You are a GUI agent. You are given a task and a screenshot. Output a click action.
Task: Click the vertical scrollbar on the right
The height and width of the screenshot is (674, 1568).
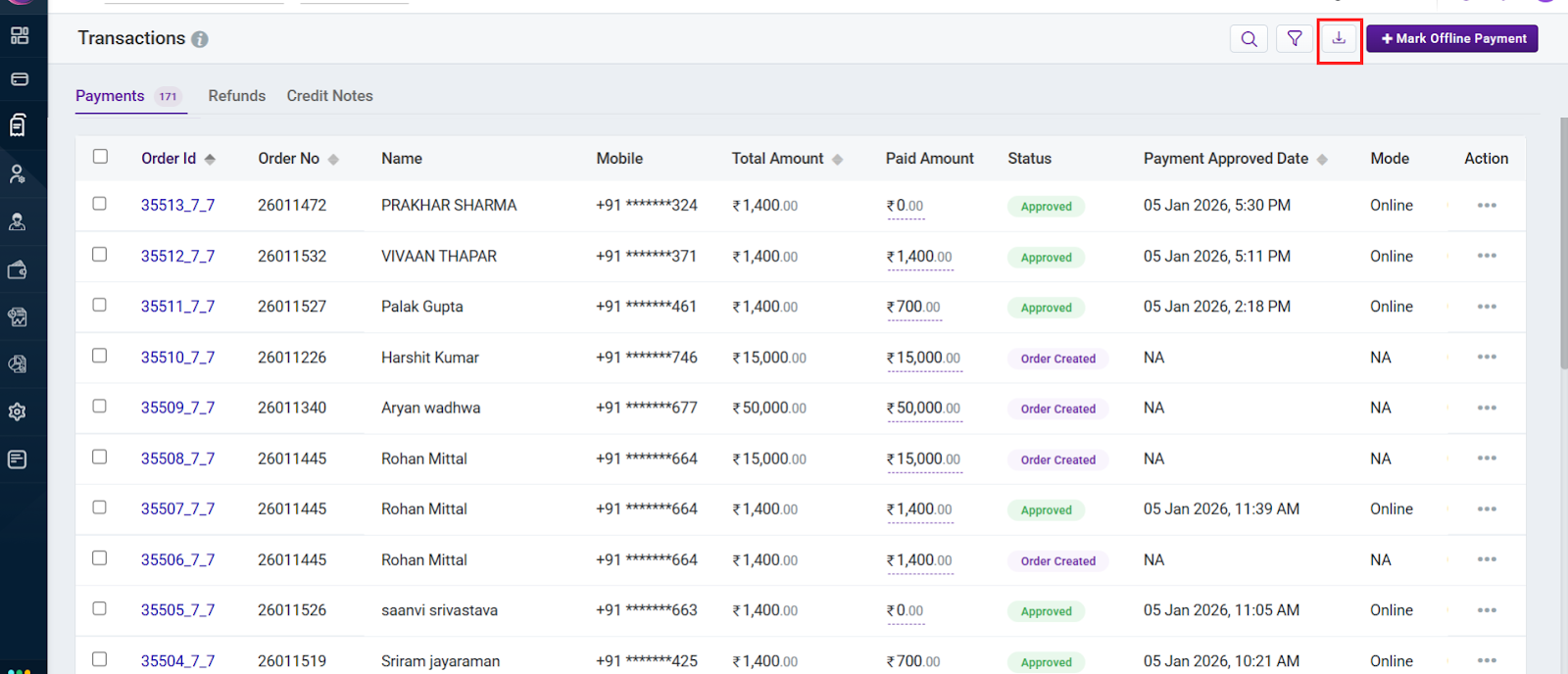coord(1563,245)
